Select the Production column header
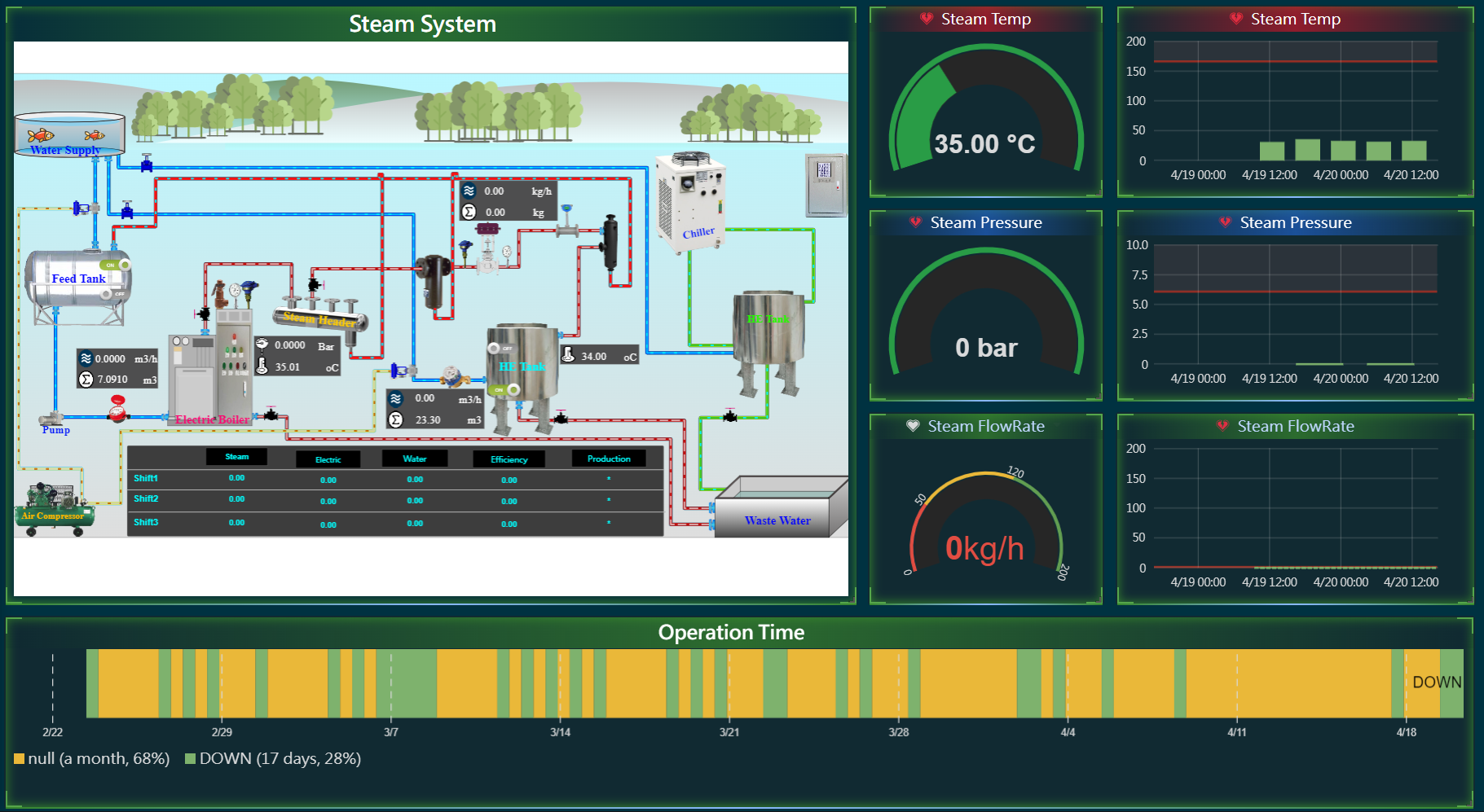Image resolution: width=1484 pixels, height=812 pixels. [x=609, y=459]
